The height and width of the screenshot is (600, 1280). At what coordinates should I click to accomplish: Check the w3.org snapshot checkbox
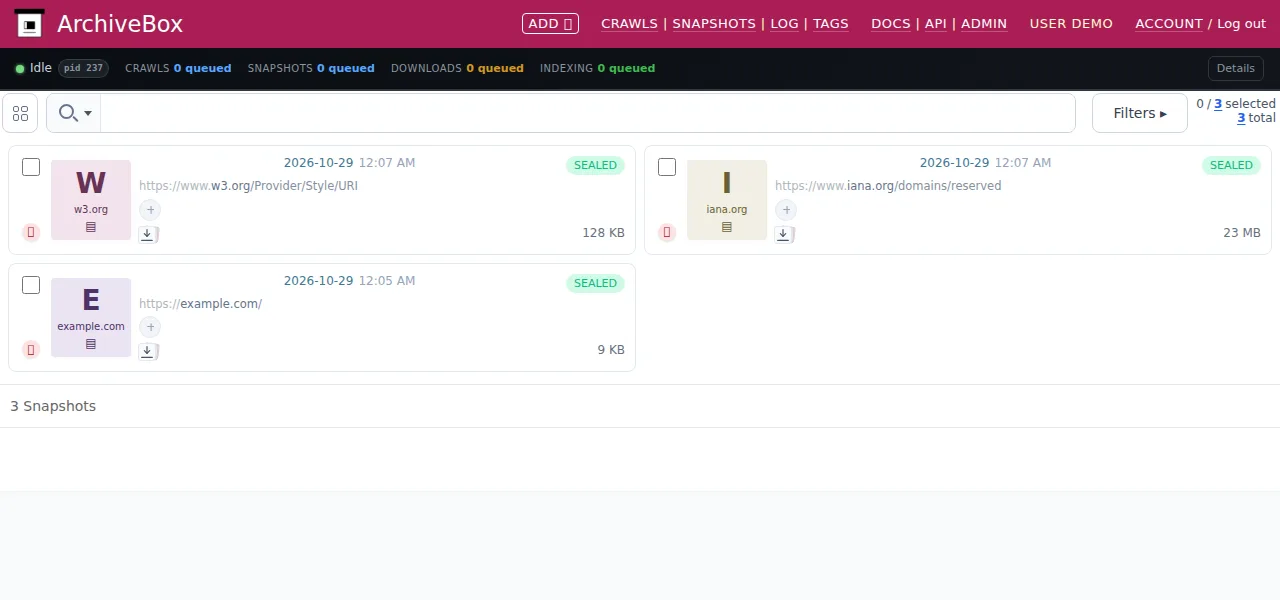point(31,167)
